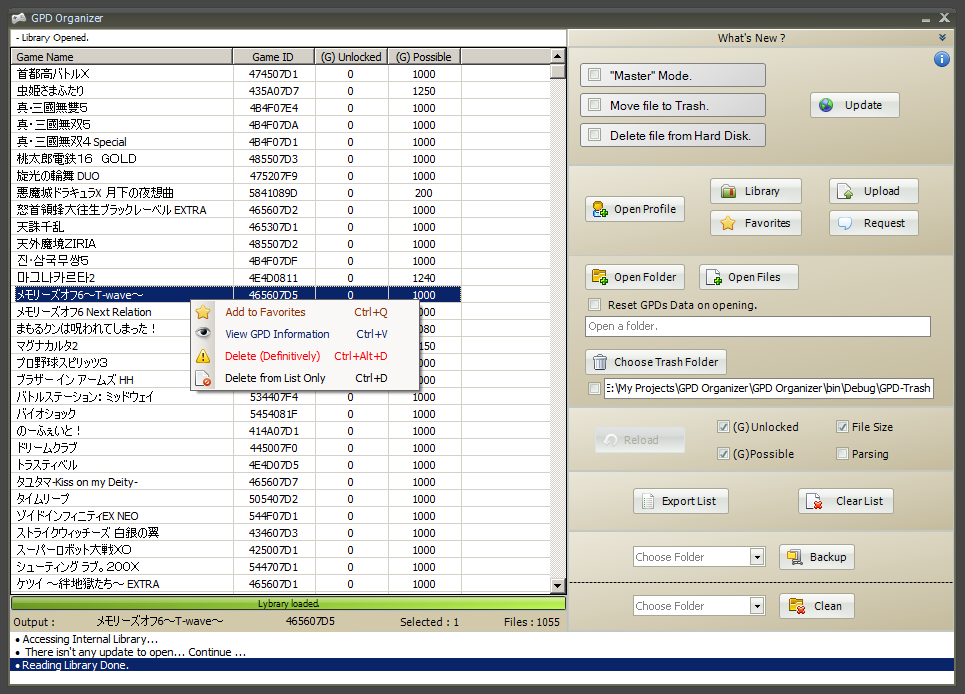Open Library via its icon button
The height and width of the screenshot is (694, 965).
pos(755,191)
